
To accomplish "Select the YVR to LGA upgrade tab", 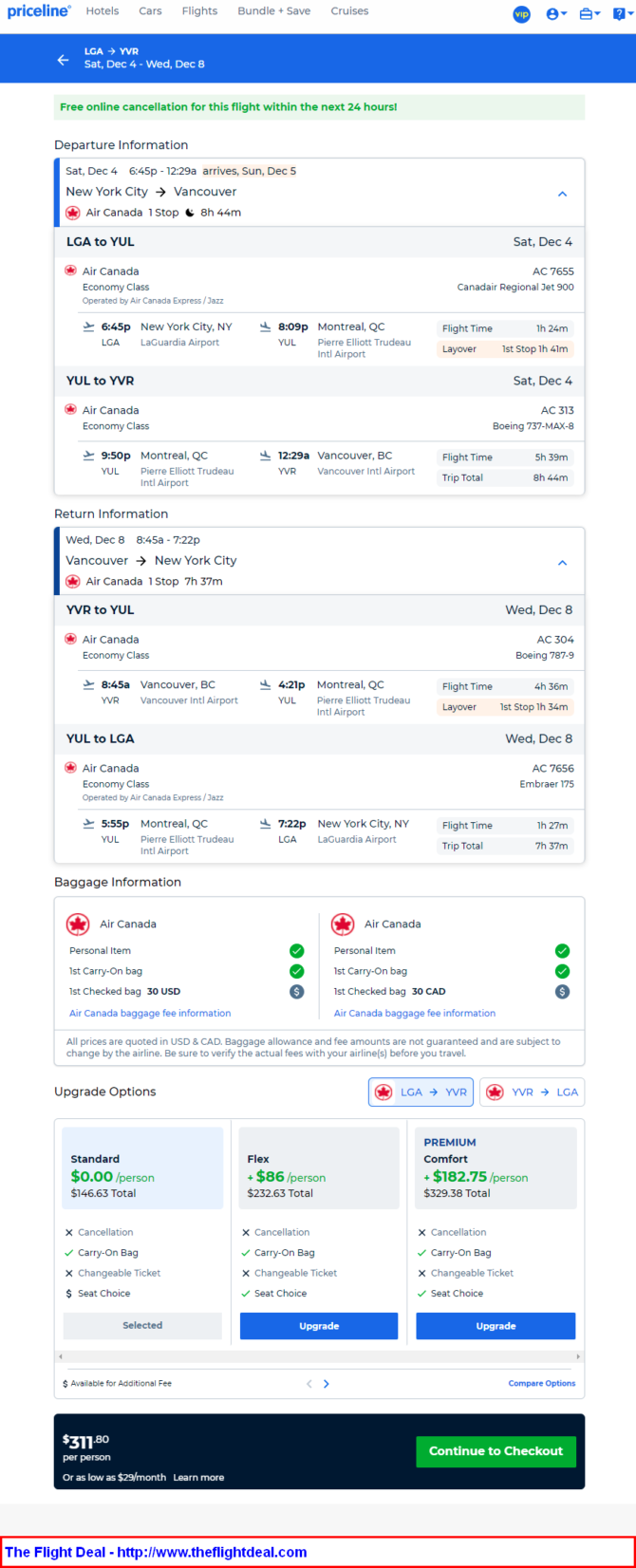I will [532, 1092].
